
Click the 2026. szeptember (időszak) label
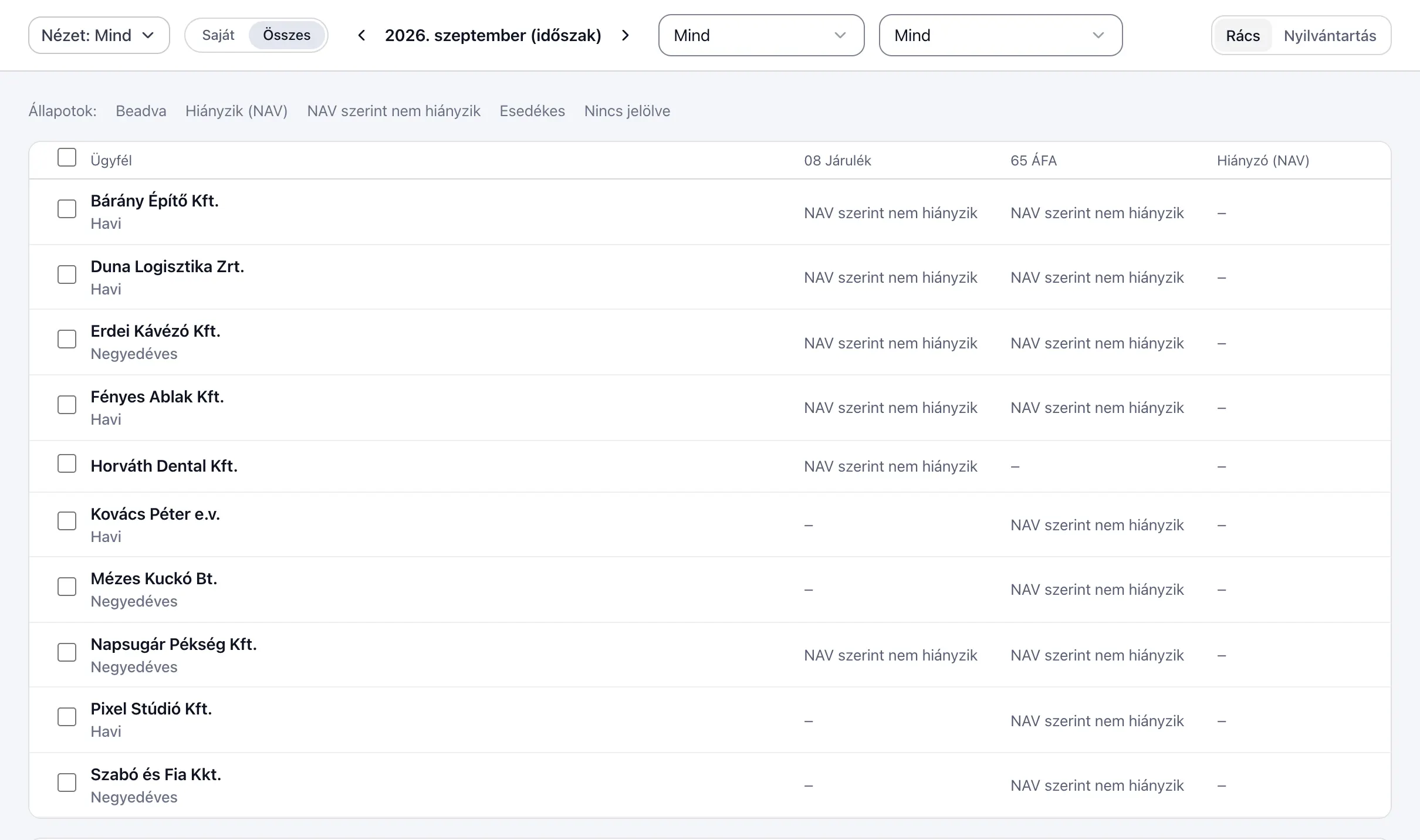[x=493, y=35]
